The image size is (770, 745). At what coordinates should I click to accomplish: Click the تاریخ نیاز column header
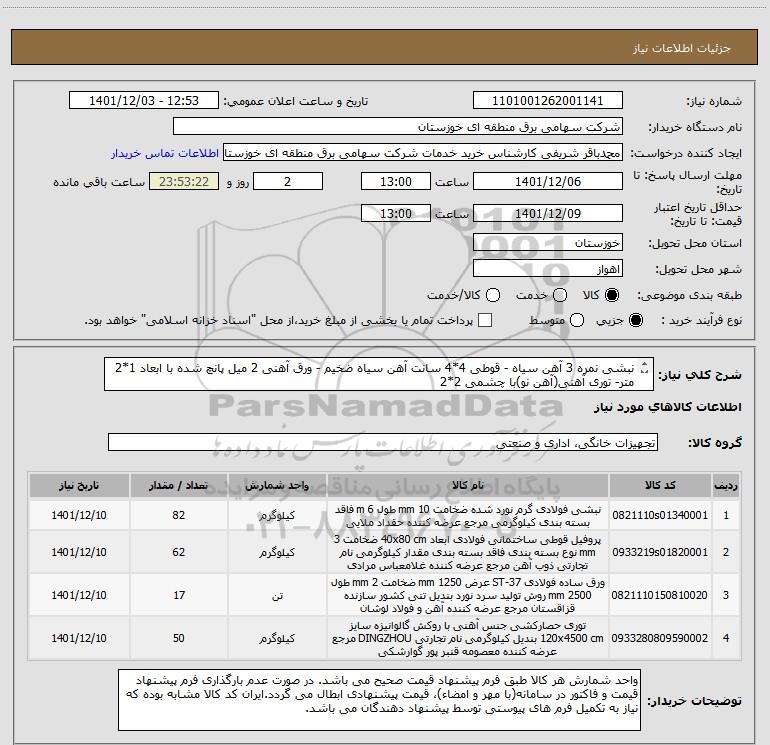click(x=79, y=486)
